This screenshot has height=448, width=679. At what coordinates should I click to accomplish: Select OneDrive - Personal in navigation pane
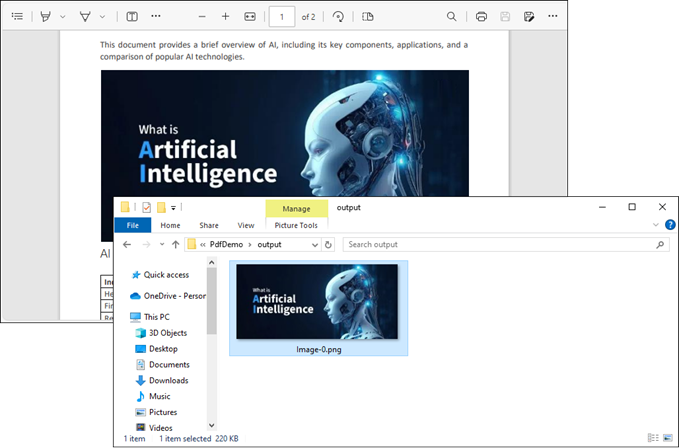[x=168, y=296]
